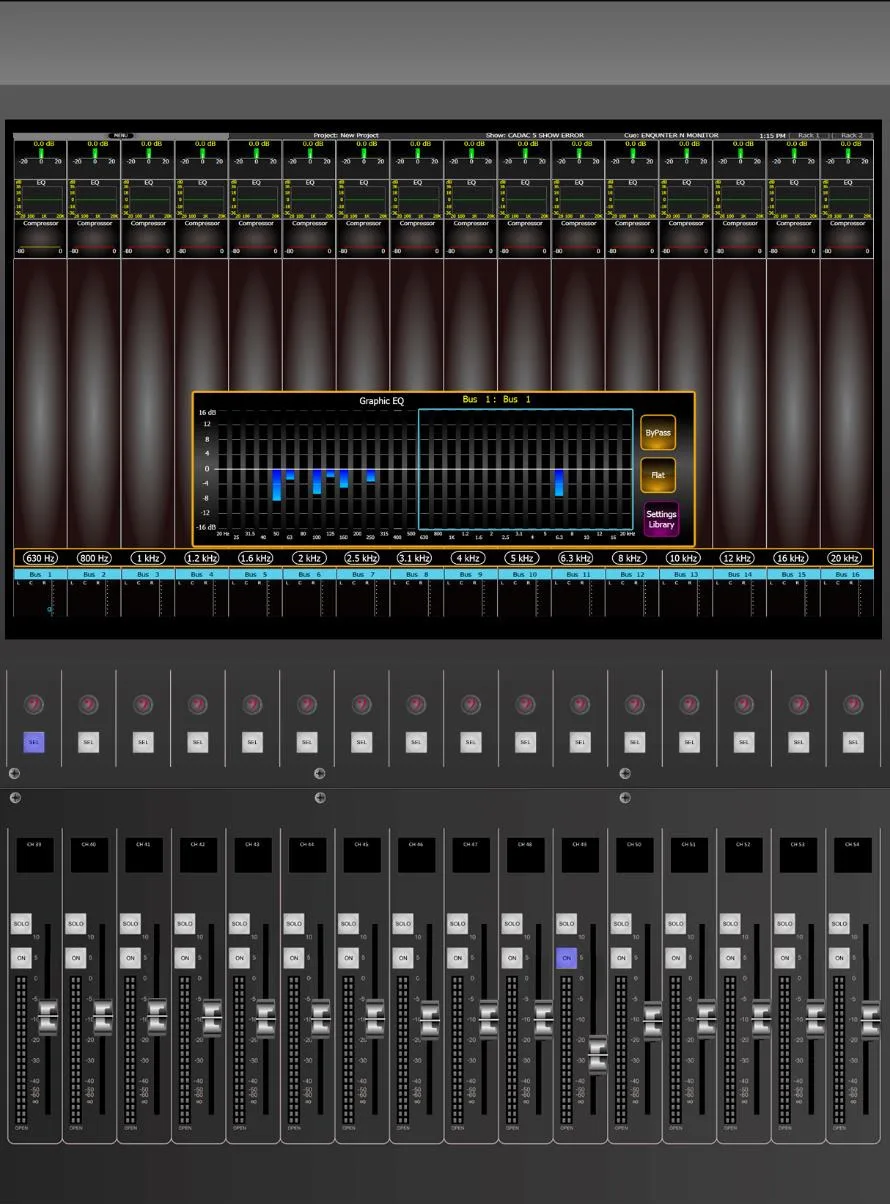Click the 6.3 kHz cut bar in Graphic EQ

(x=559, y=483)
